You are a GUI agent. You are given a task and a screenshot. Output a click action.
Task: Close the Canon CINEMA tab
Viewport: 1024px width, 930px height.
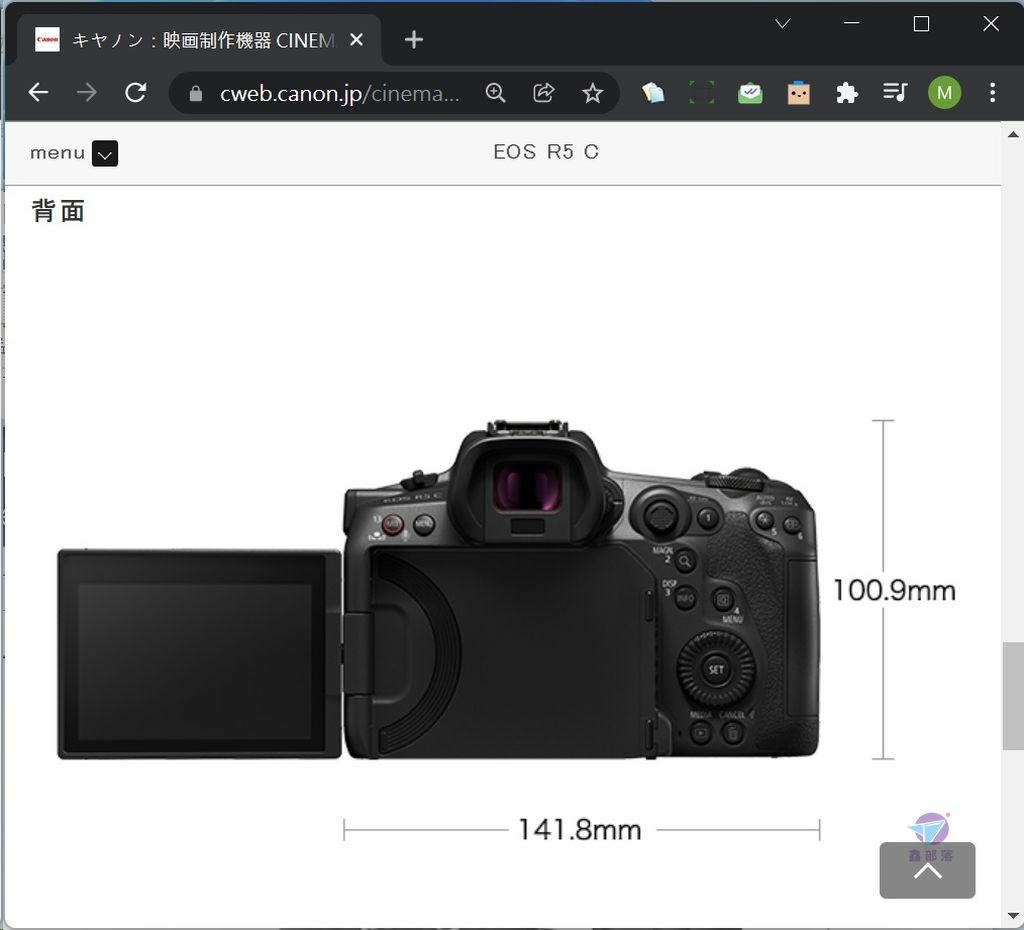tap(356, 40)
